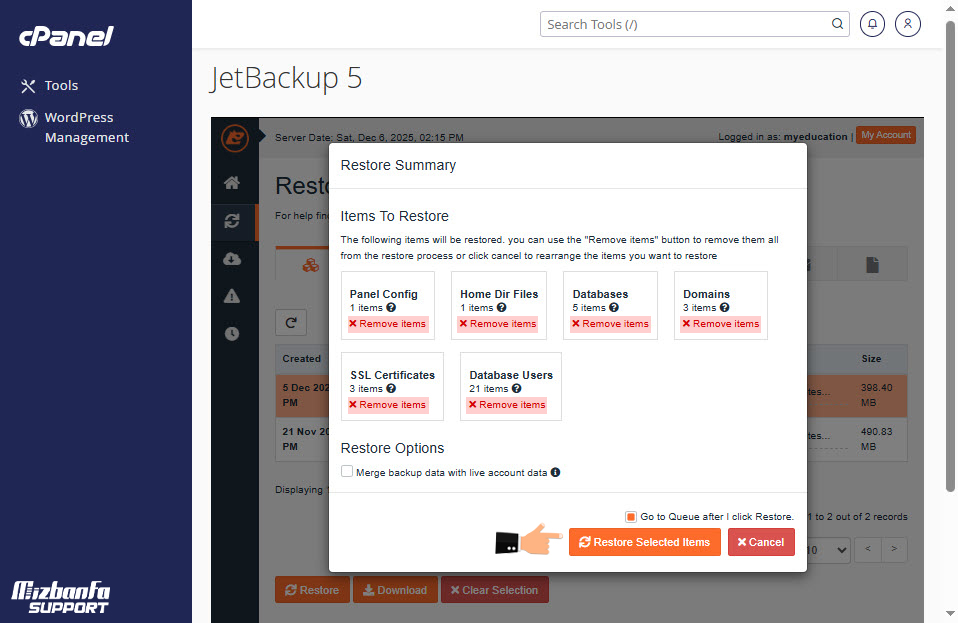Open the page size dropdown near pagination

(x=828, y=549)
